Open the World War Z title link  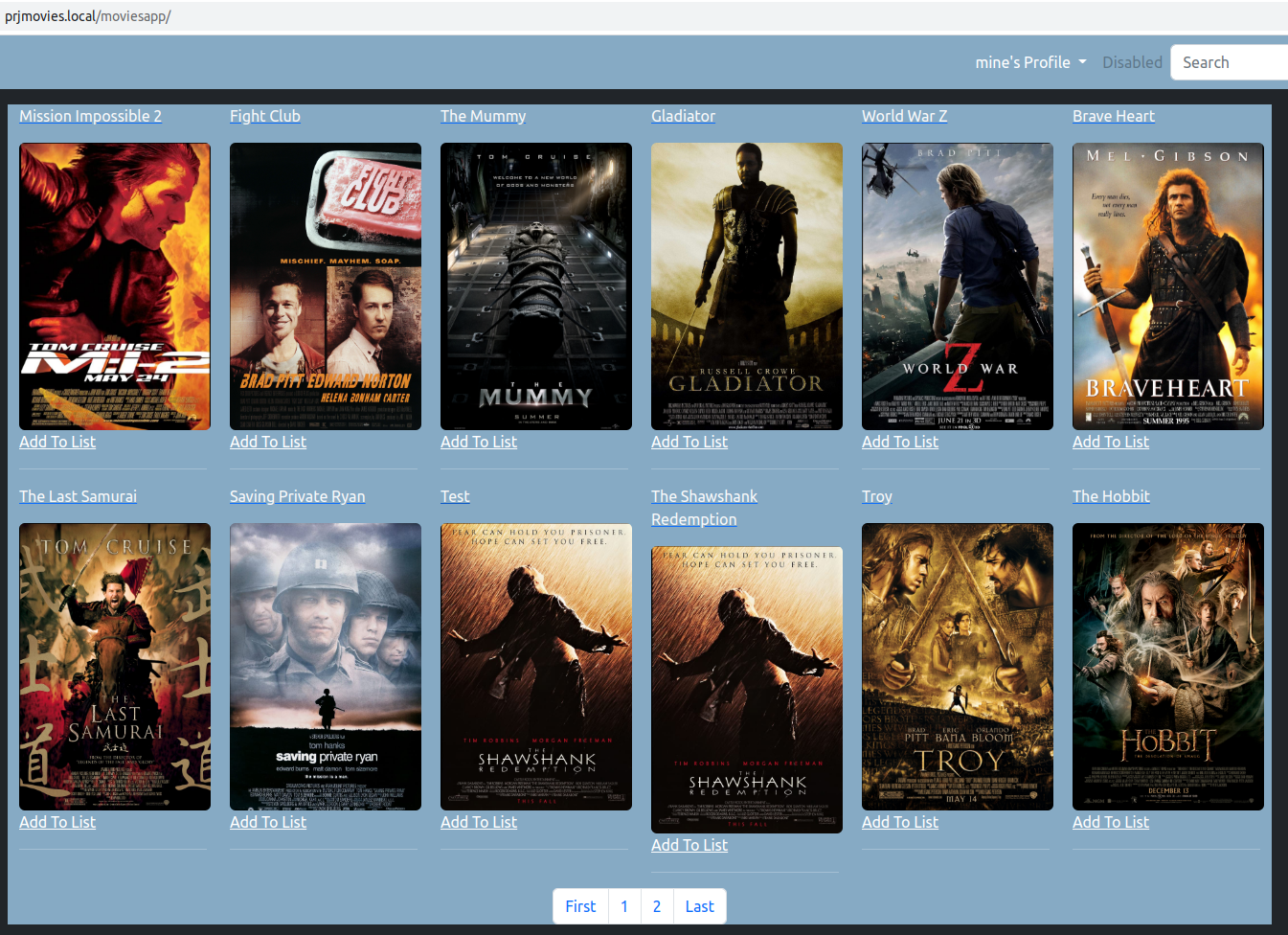click(904, 116)
